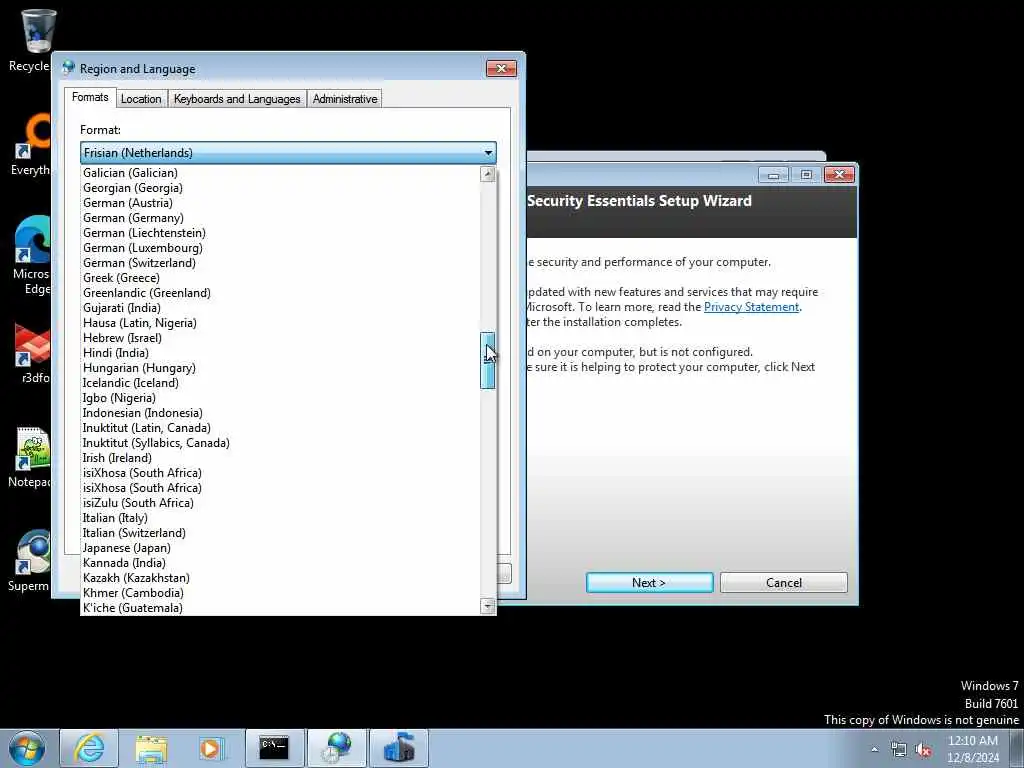The width and height of the screenshot is (1024, 768).
Task: Select Hebrew (Israel) format
Action: point(280,338)
